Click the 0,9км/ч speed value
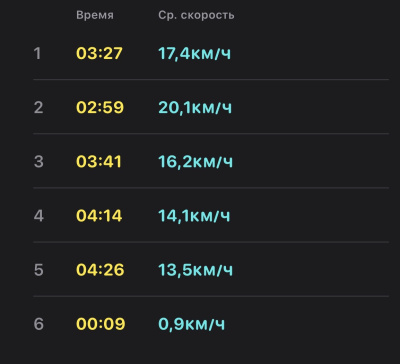This screenshot has width=400, height=364. coord(191,324)
